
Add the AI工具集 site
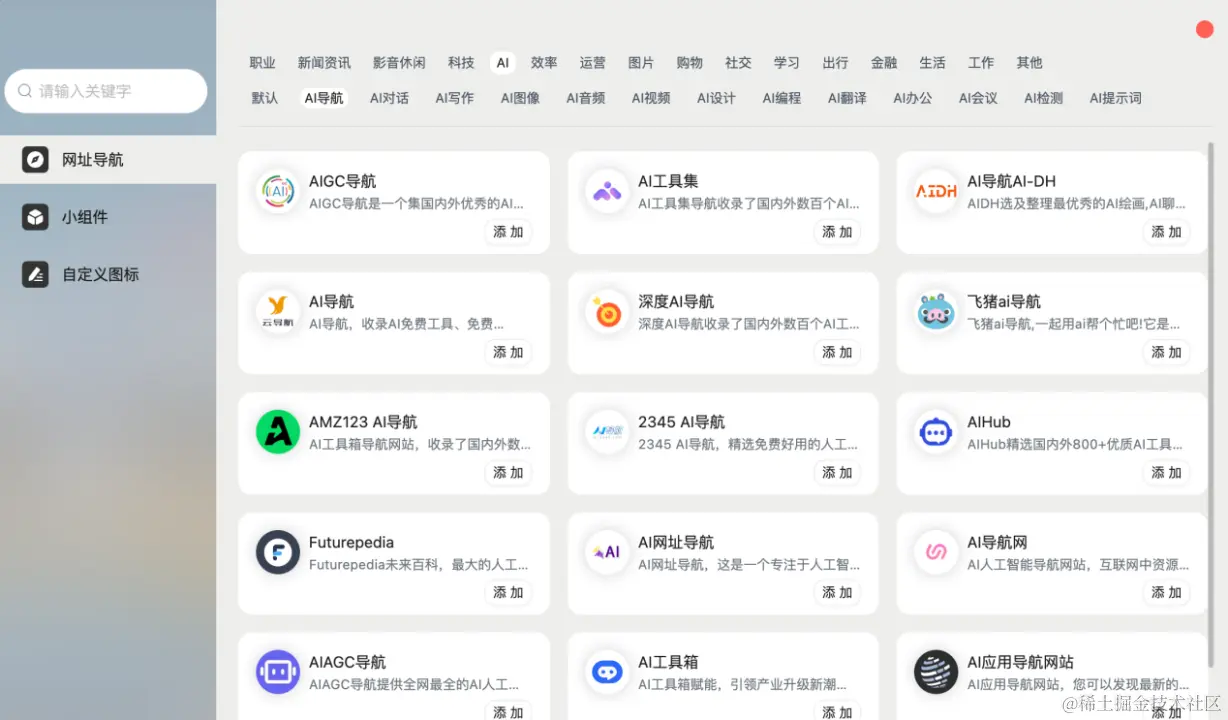(837, 232)
